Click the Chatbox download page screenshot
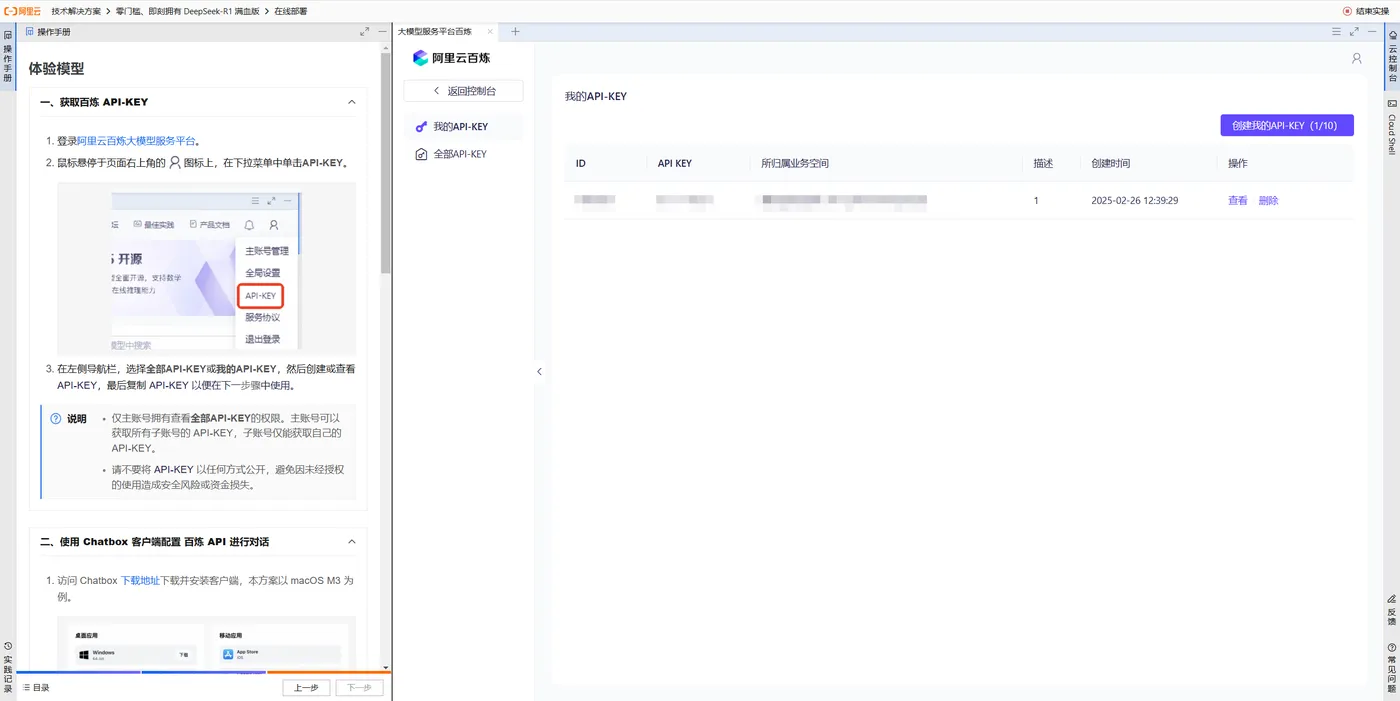This screenshot has height=701, width=1400. click(x=207, y=642)
